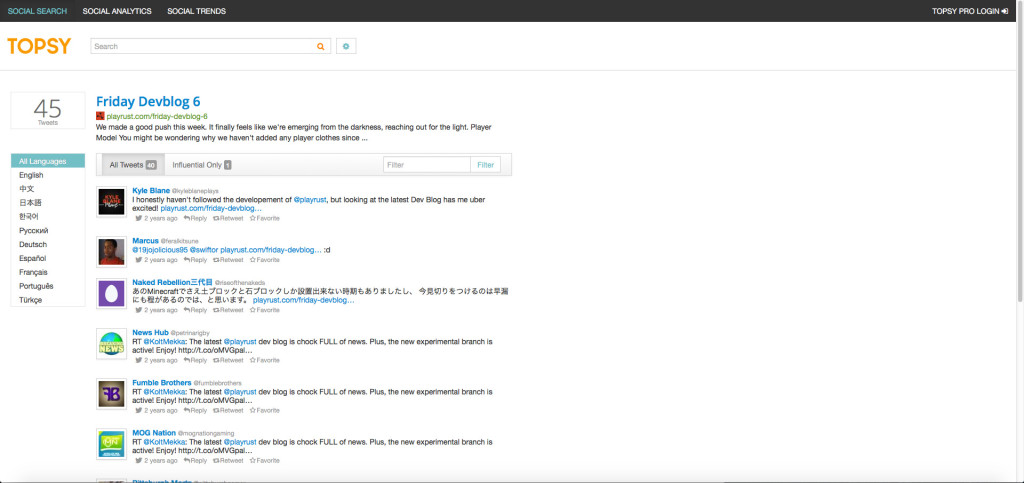Open MOG Nation profile name link
Screen dimensions: 1024x483
pyautogui.click(x=154, y=433)
